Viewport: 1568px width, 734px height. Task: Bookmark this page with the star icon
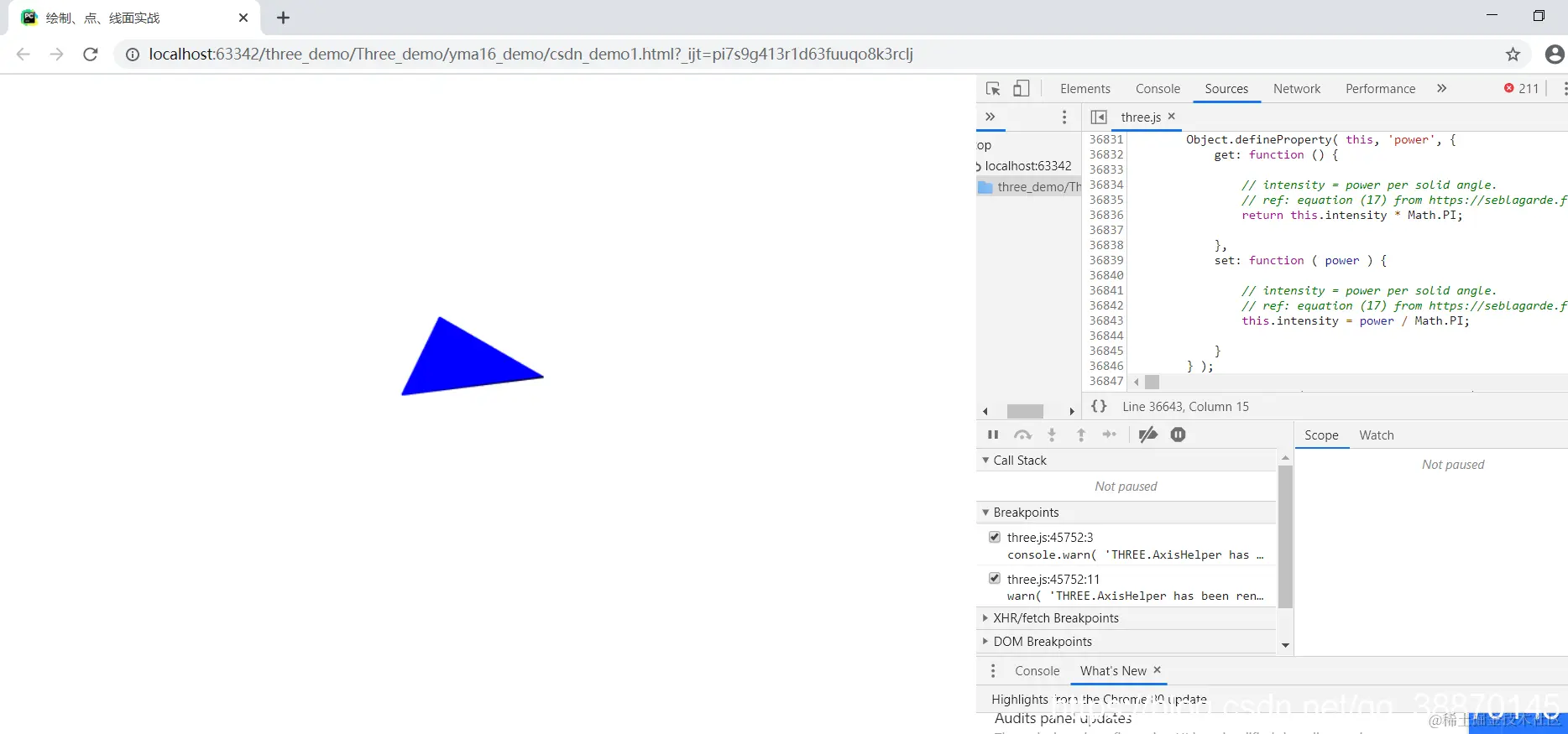pyautogui.click(x=1513, y=55)
